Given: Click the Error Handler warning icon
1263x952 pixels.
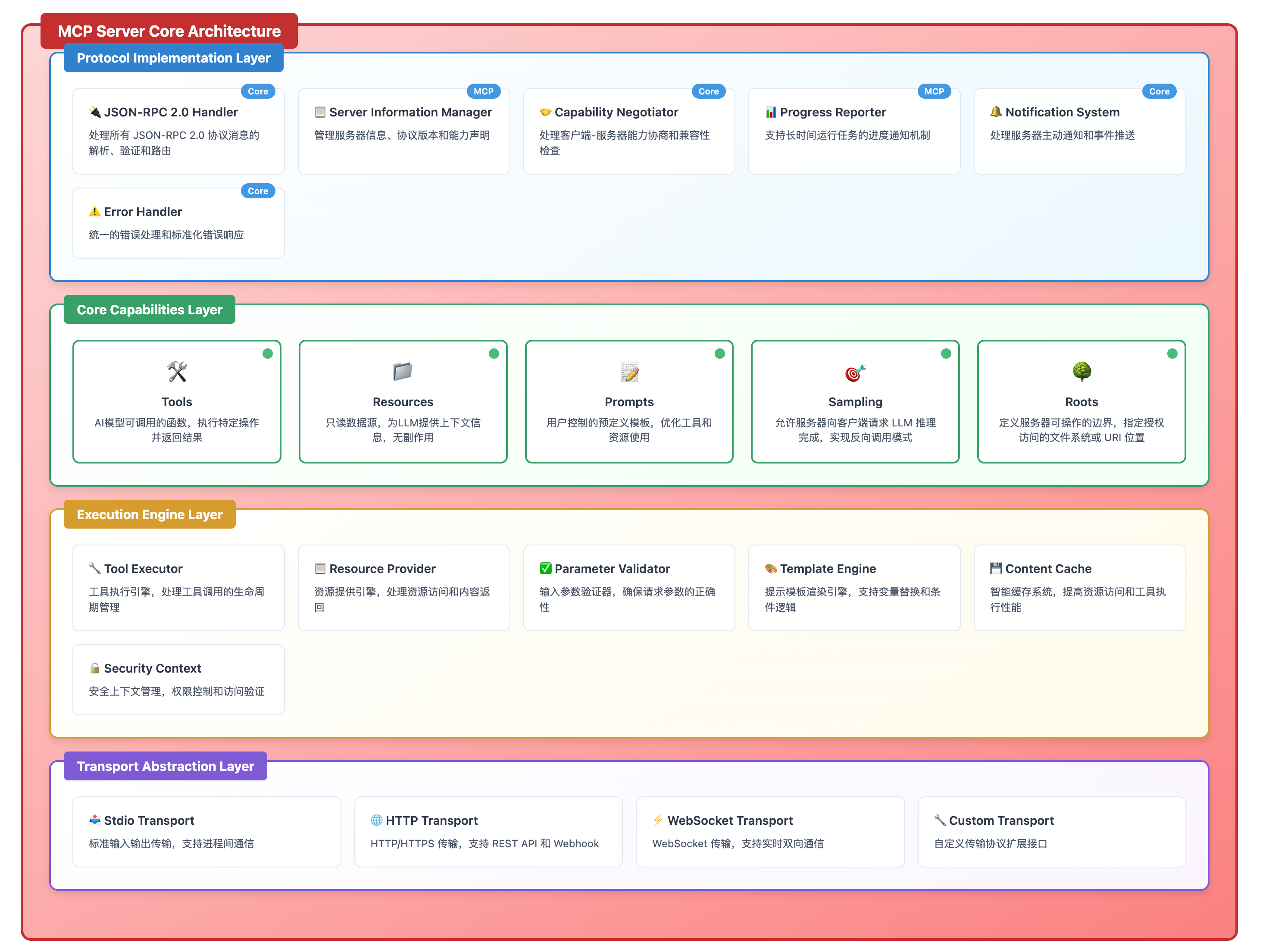Looking at the screenshot, I should tap(95, 212).
